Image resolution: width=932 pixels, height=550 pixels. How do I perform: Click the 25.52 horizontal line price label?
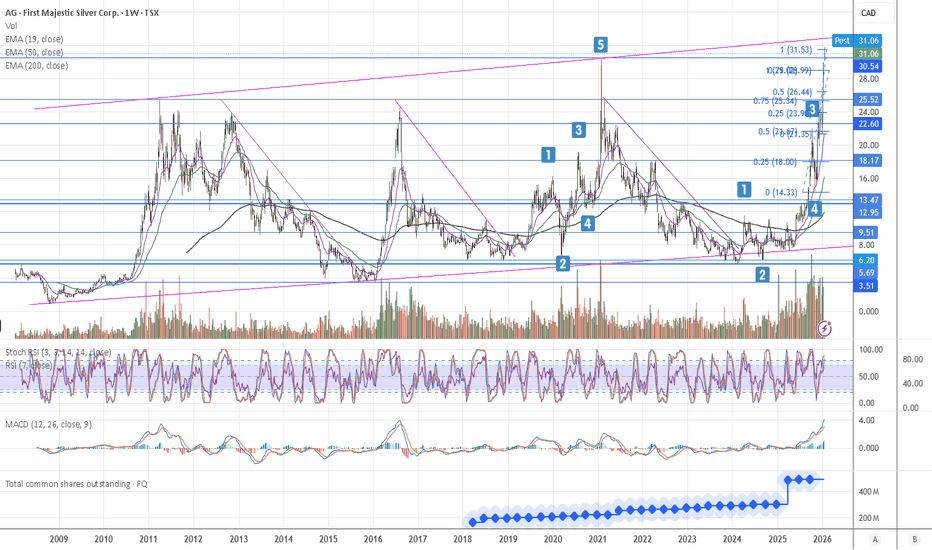[868, 100]
